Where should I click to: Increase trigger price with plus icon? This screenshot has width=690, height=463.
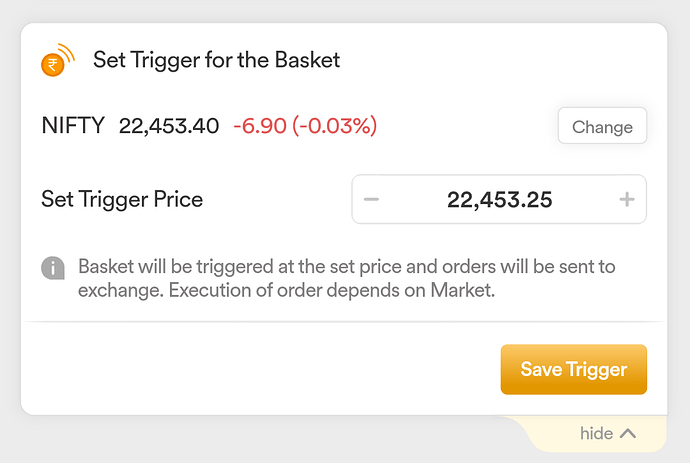pyautogui.click(x=627, y=199)
